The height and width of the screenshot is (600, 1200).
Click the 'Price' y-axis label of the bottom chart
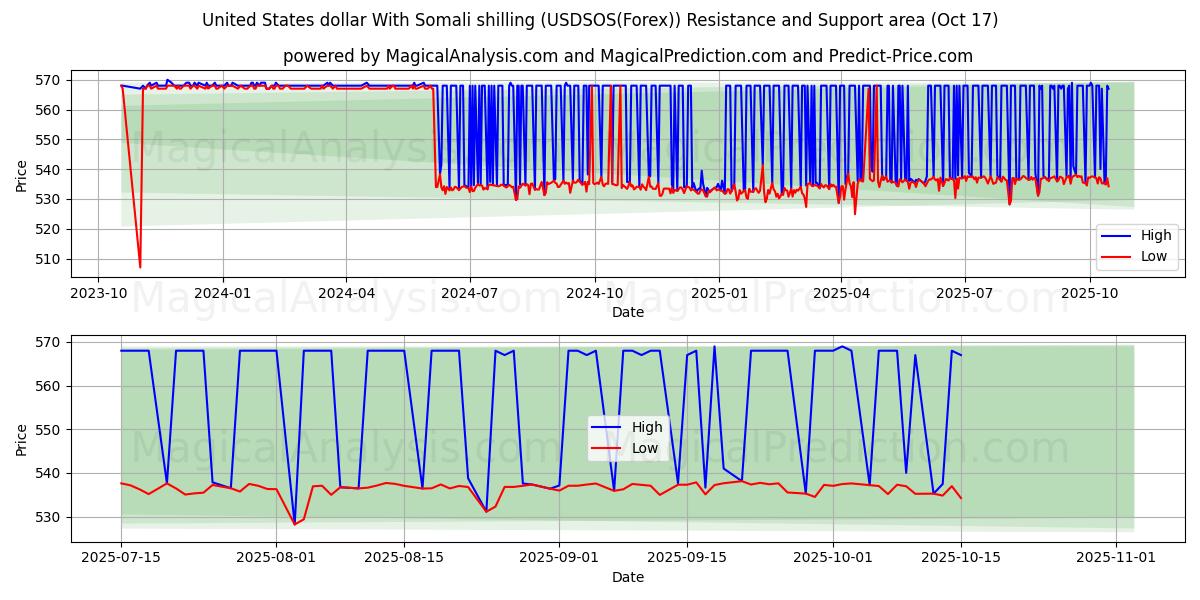(22, 439)
